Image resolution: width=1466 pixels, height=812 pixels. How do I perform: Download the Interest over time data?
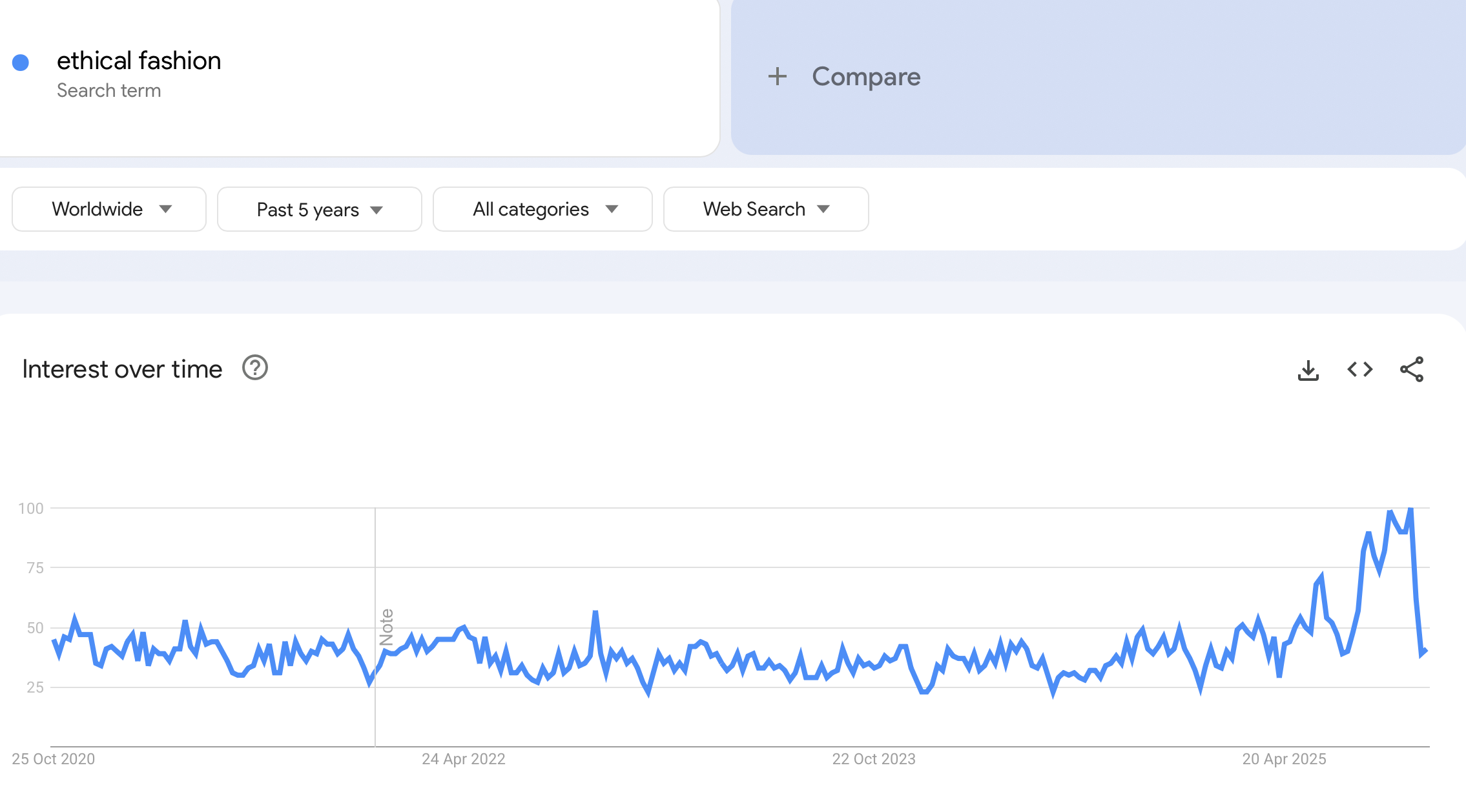pyautogui.click(x=1309, y=369)
